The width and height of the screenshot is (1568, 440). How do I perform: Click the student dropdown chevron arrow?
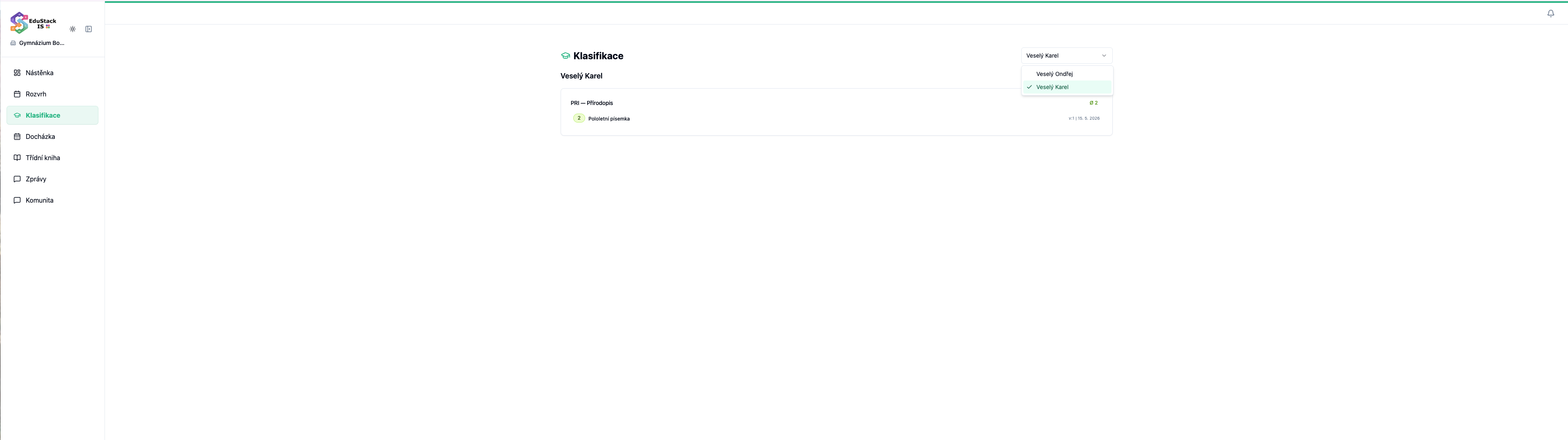(1104, 56)
